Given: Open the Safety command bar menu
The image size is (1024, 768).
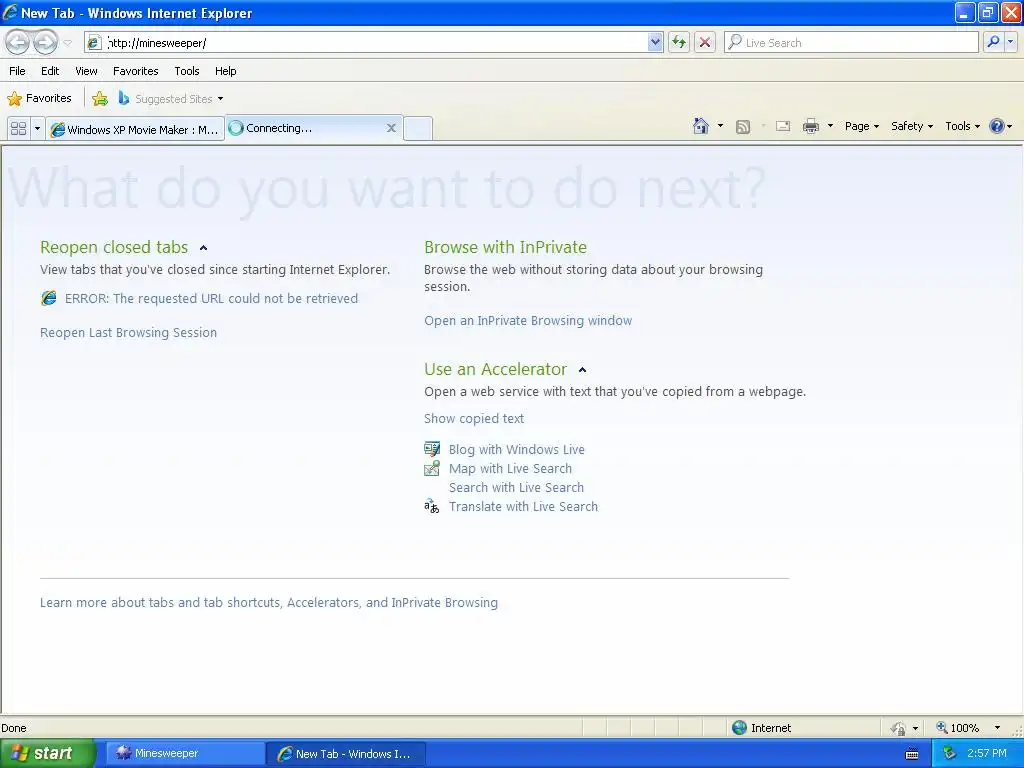Looking at the screenshot, I should (x=912, y=126).
